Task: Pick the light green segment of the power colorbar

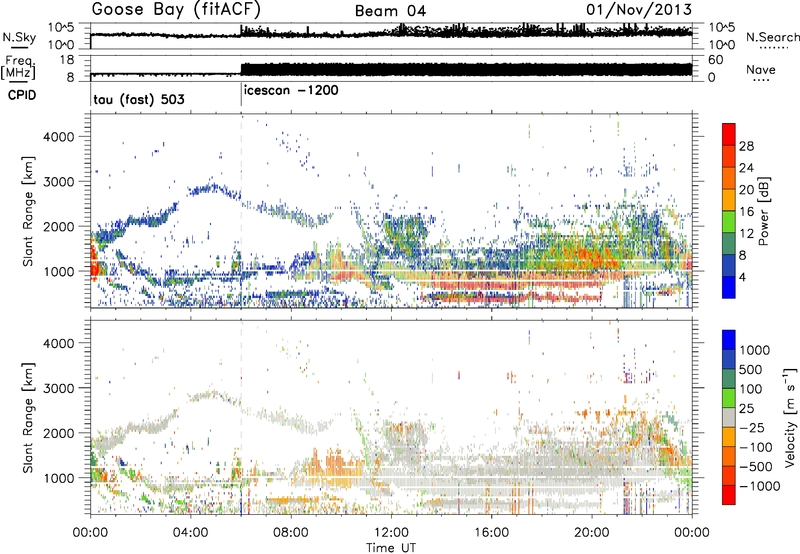Action: [x=729, y=221]
